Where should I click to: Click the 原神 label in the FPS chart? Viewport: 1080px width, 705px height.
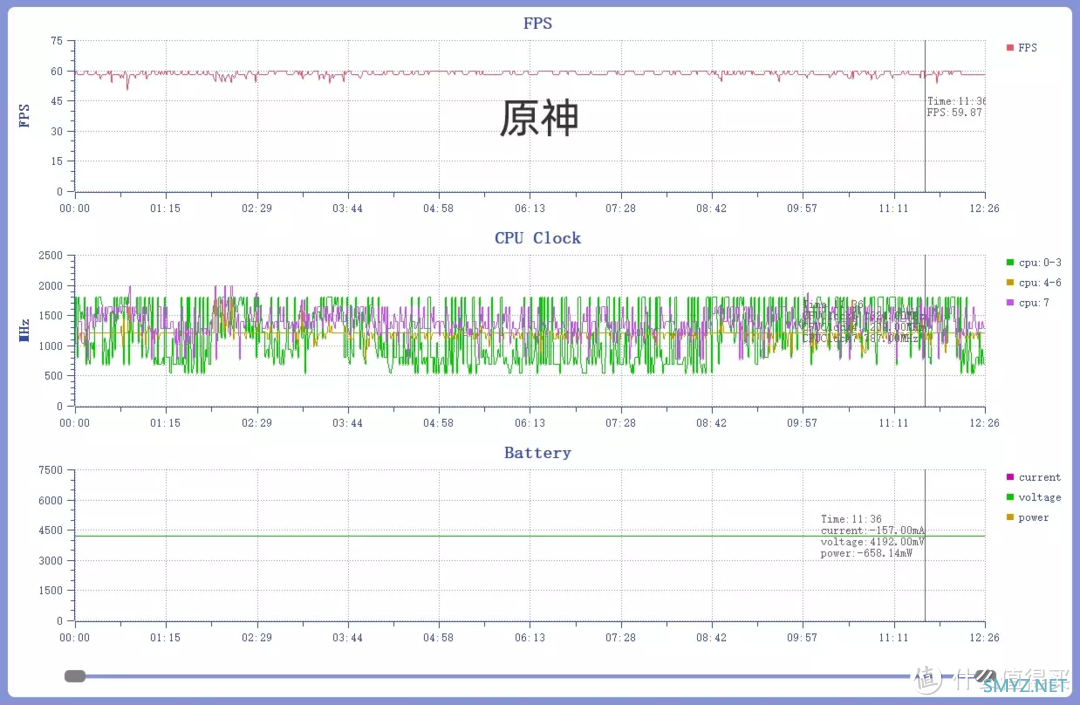point(539,118)
